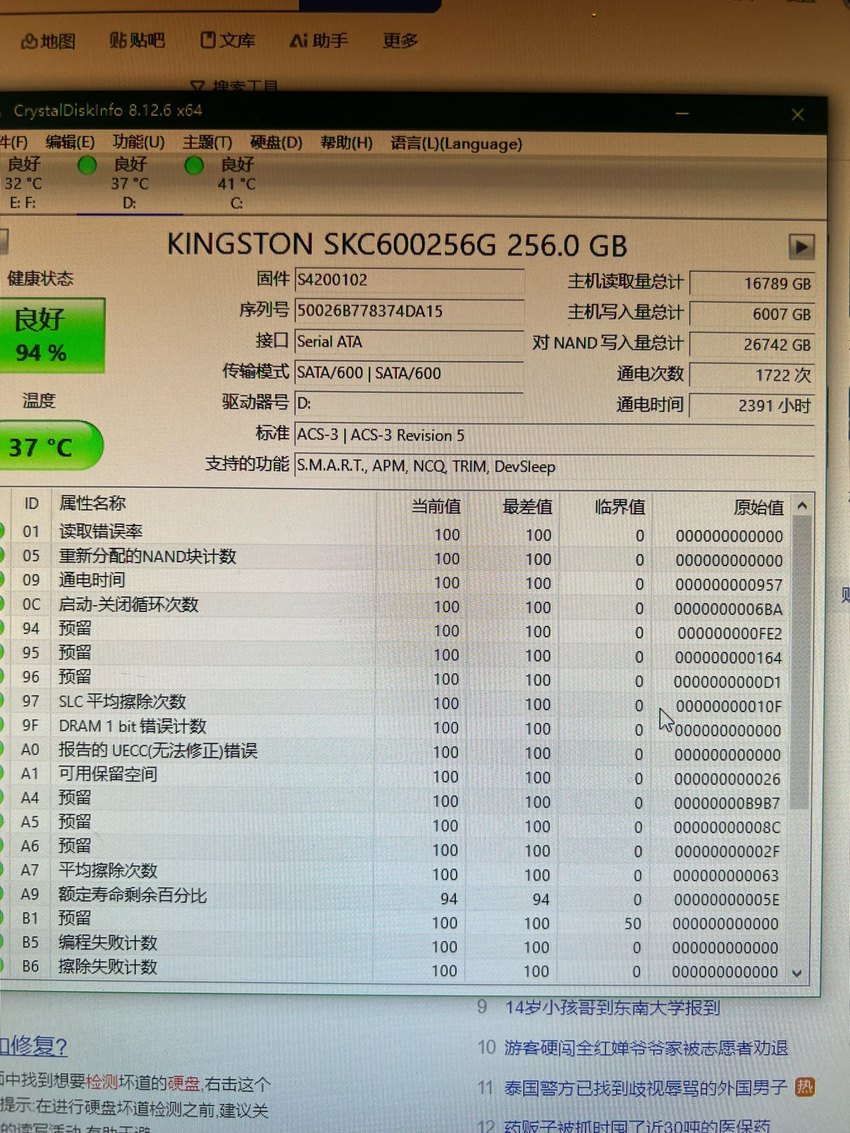The height and width of the screenshot is (1133, 850).
Task: Click the serial number field 50026B778374DA15
Action: pos(409,311)
